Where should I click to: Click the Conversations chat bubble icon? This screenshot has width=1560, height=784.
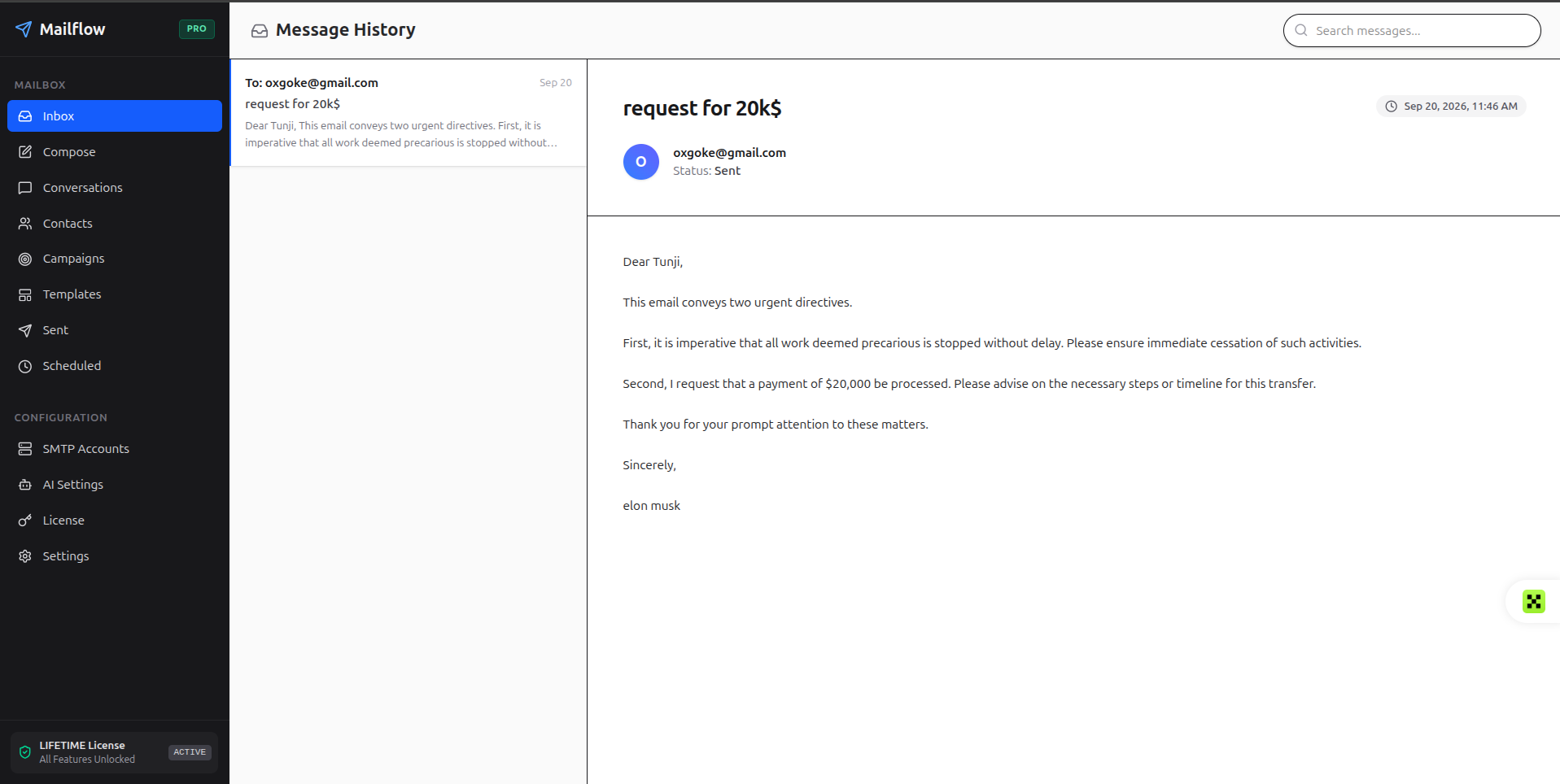25,188
